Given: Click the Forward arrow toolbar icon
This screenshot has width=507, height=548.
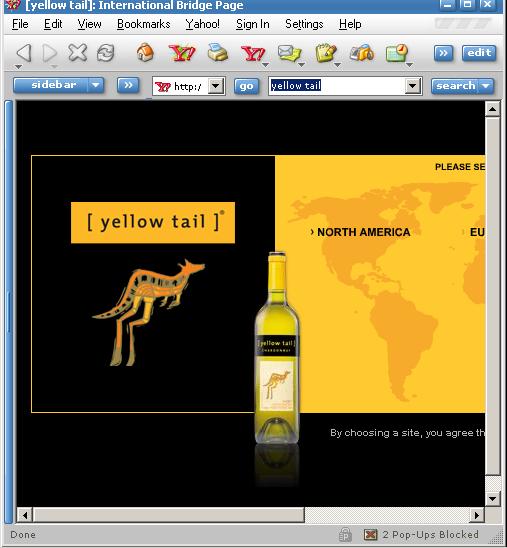Looking at the screenshot, I should 49,53.
